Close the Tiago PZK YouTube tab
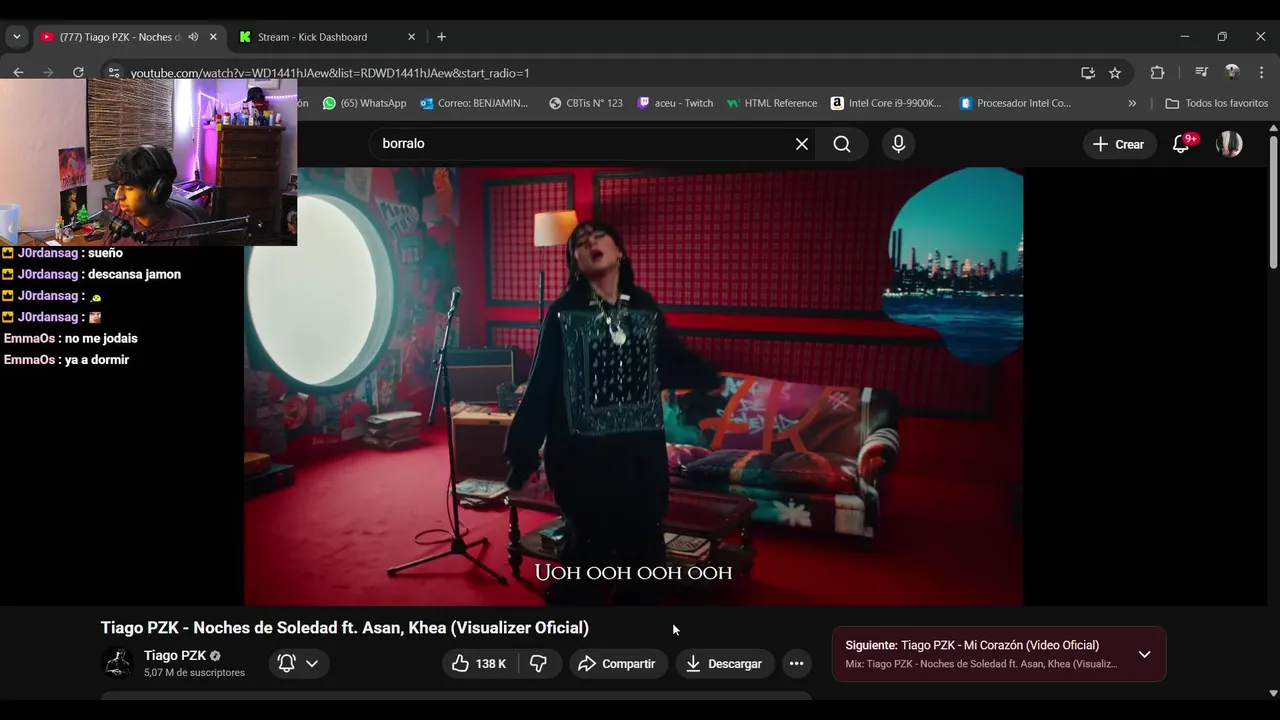The width and height of the screenshot is (1280, 720). (213, 37)
